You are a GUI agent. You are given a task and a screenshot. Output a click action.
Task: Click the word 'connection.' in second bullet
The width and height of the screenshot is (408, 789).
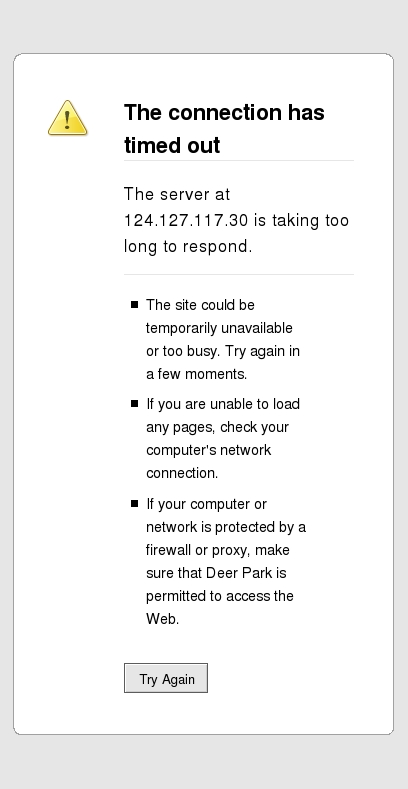coord(182,473)
